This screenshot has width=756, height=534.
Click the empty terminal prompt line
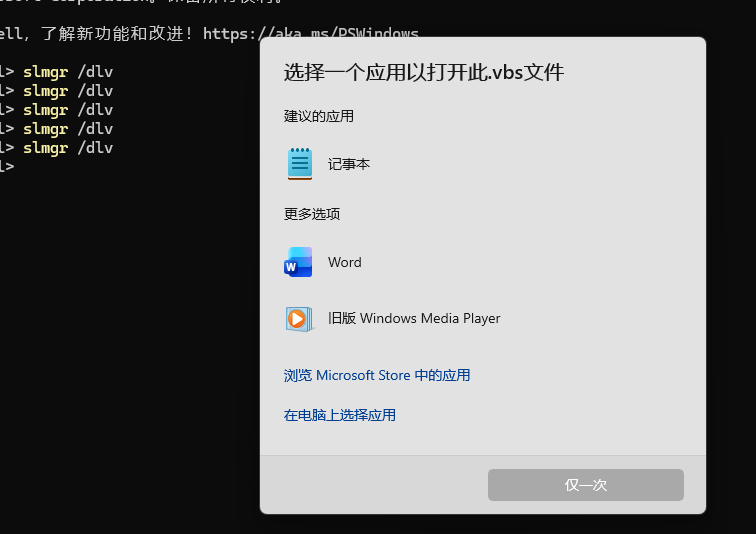(8, 167)
